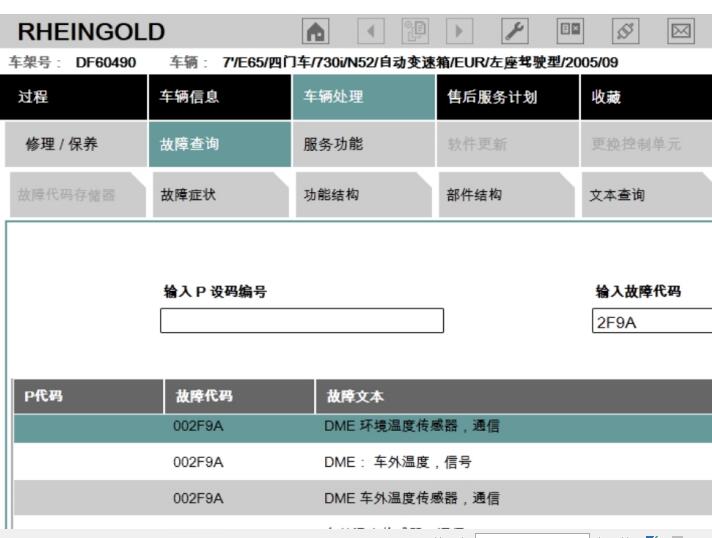
Task: Open the envelope mail icon
Action: pyautogui.click(x=681, y=31)
